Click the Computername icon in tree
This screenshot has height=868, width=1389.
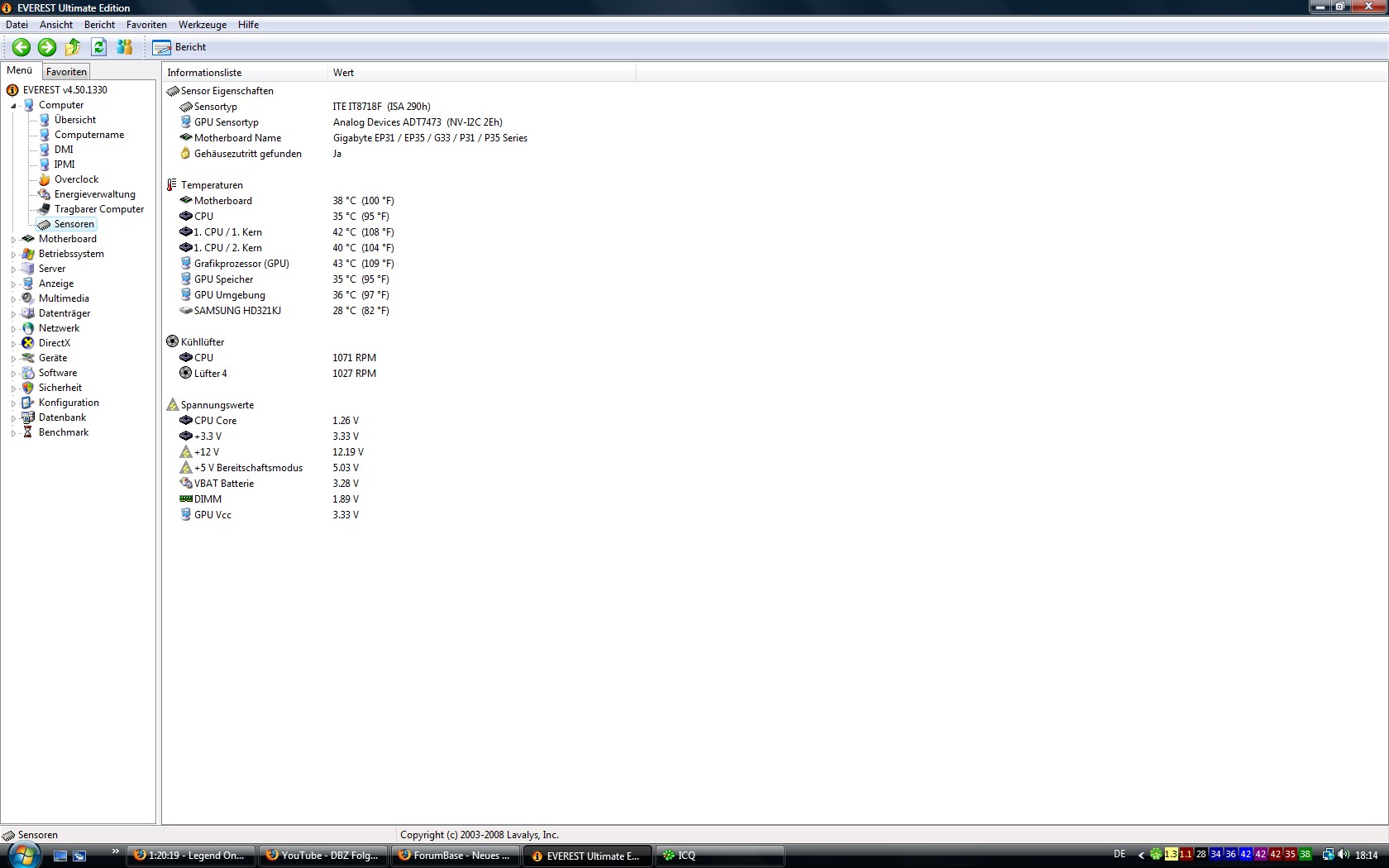coord(45,135)
